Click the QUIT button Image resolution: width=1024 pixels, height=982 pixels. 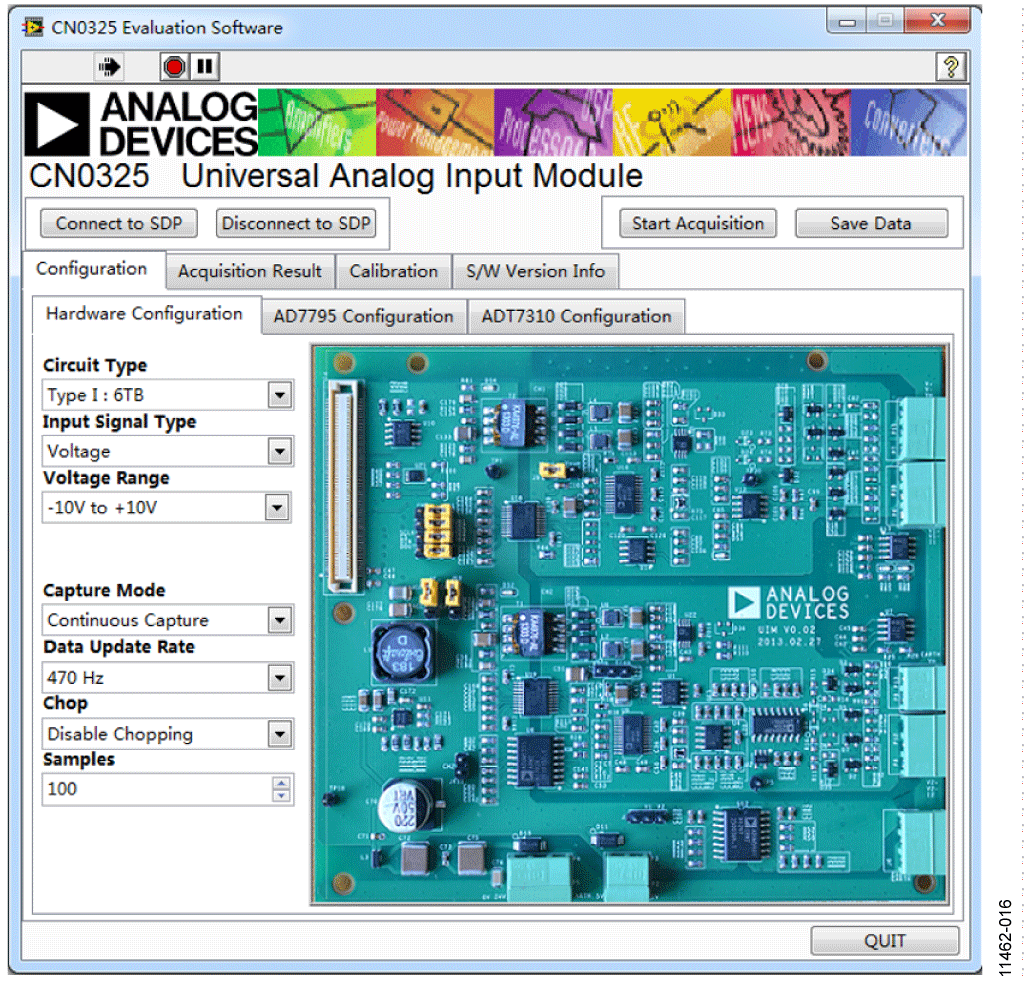885,940
